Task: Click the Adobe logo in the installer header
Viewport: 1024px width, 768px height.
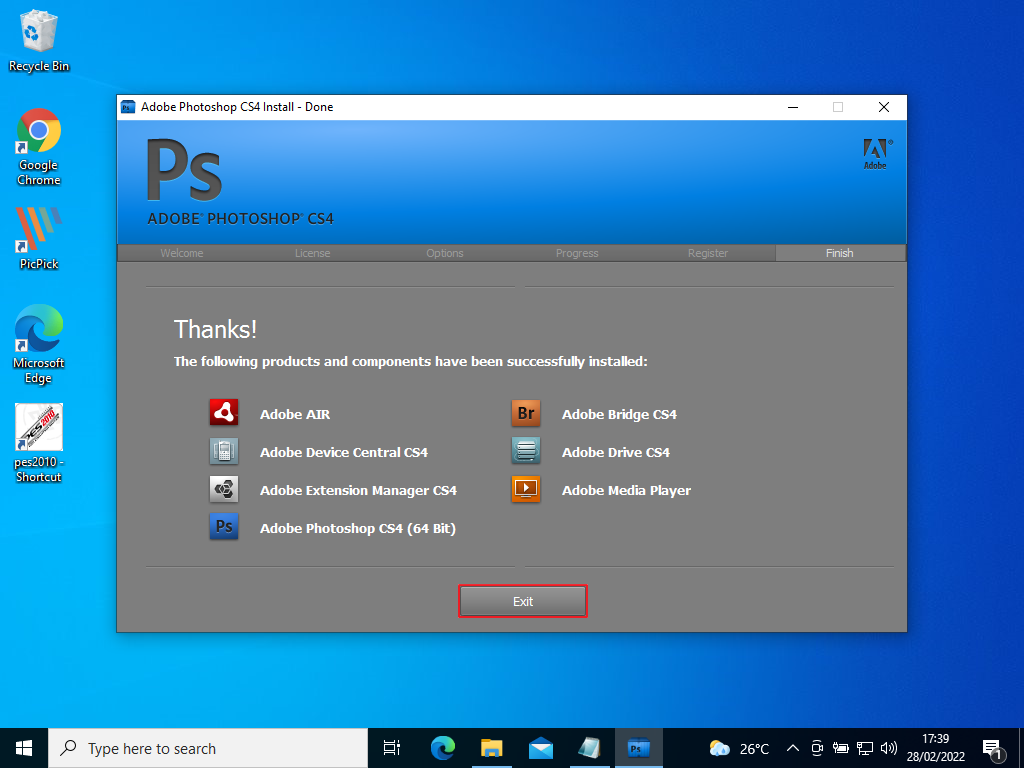Action: (874, 155)
